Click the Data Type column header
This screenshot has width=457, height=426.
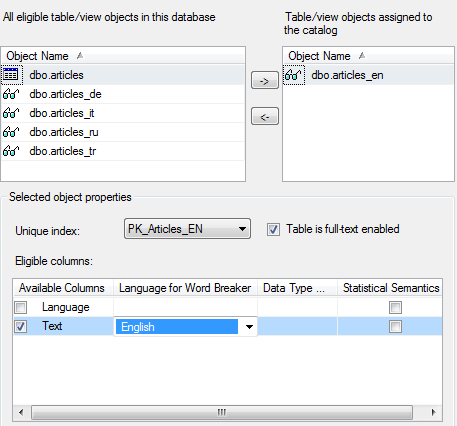coord(297,288)
